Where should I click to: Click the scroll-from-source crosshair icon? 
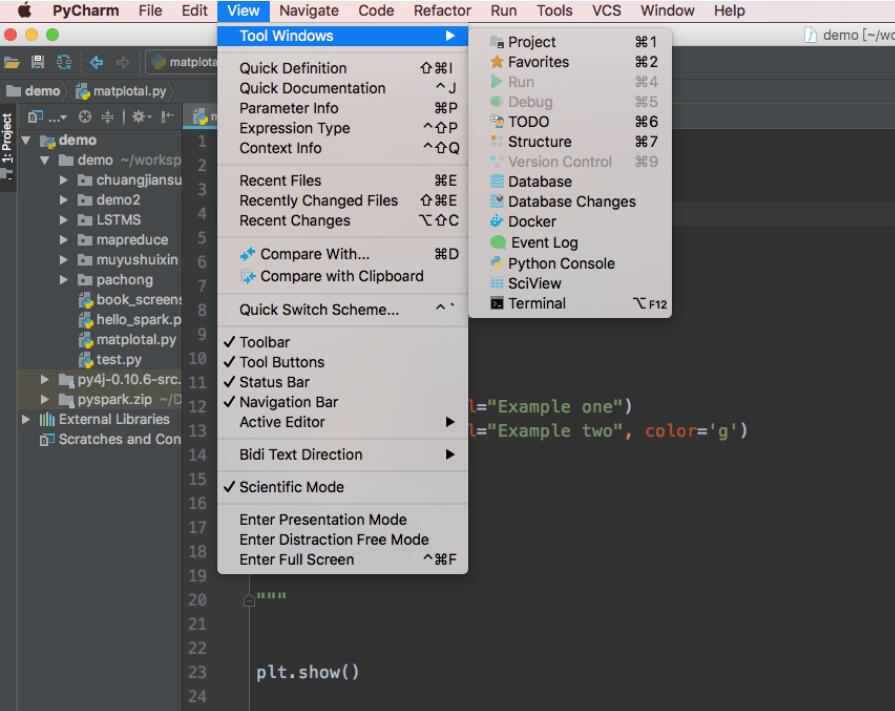tap(84, 116)
